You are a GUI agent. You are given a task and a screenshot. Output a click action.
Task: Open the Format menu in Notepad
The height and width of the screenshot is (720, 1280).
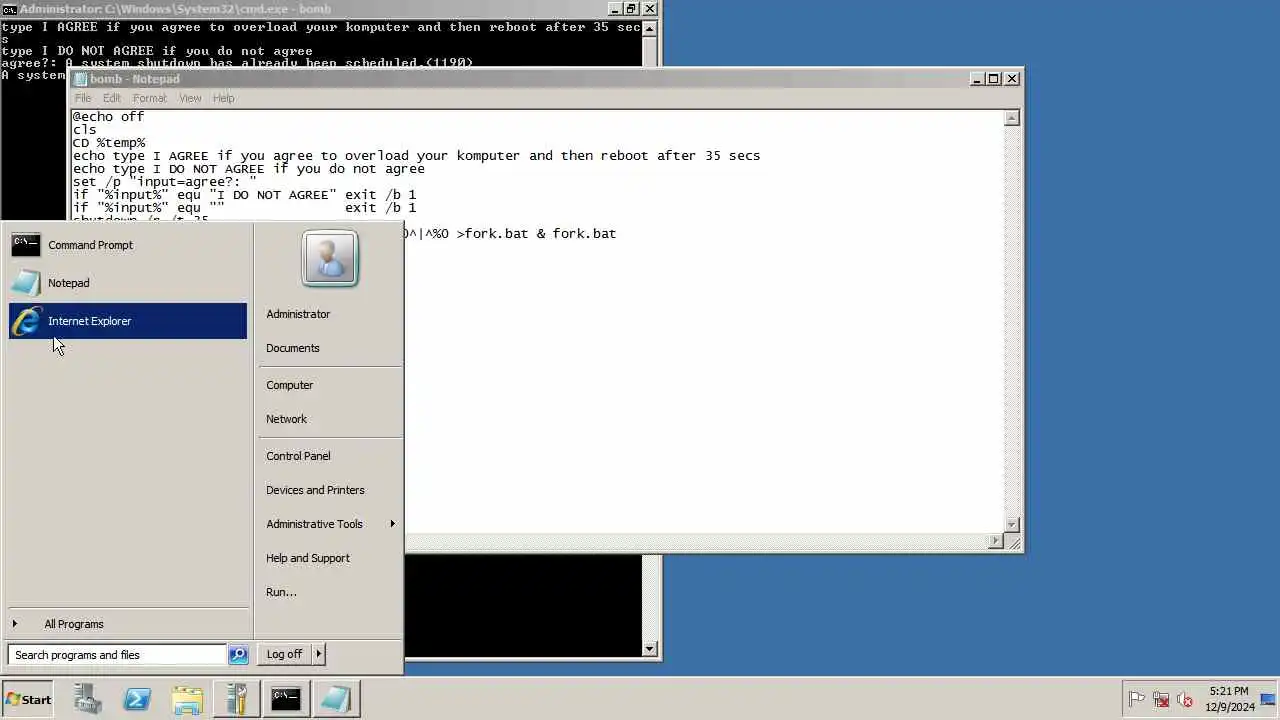coord(150,98)
